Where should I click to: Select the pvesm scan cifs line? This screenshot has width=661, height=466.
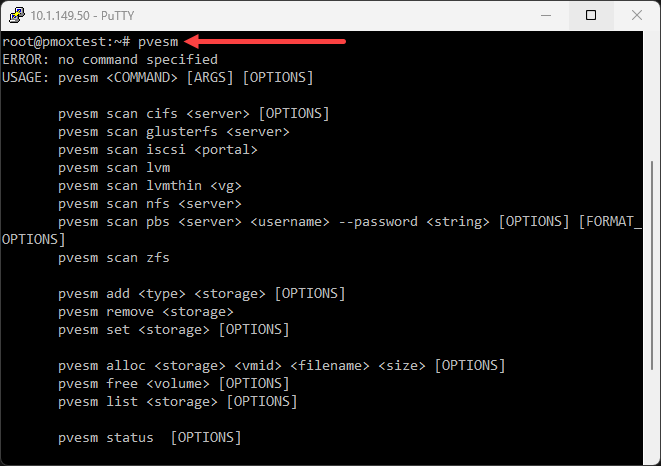point(193,113)
